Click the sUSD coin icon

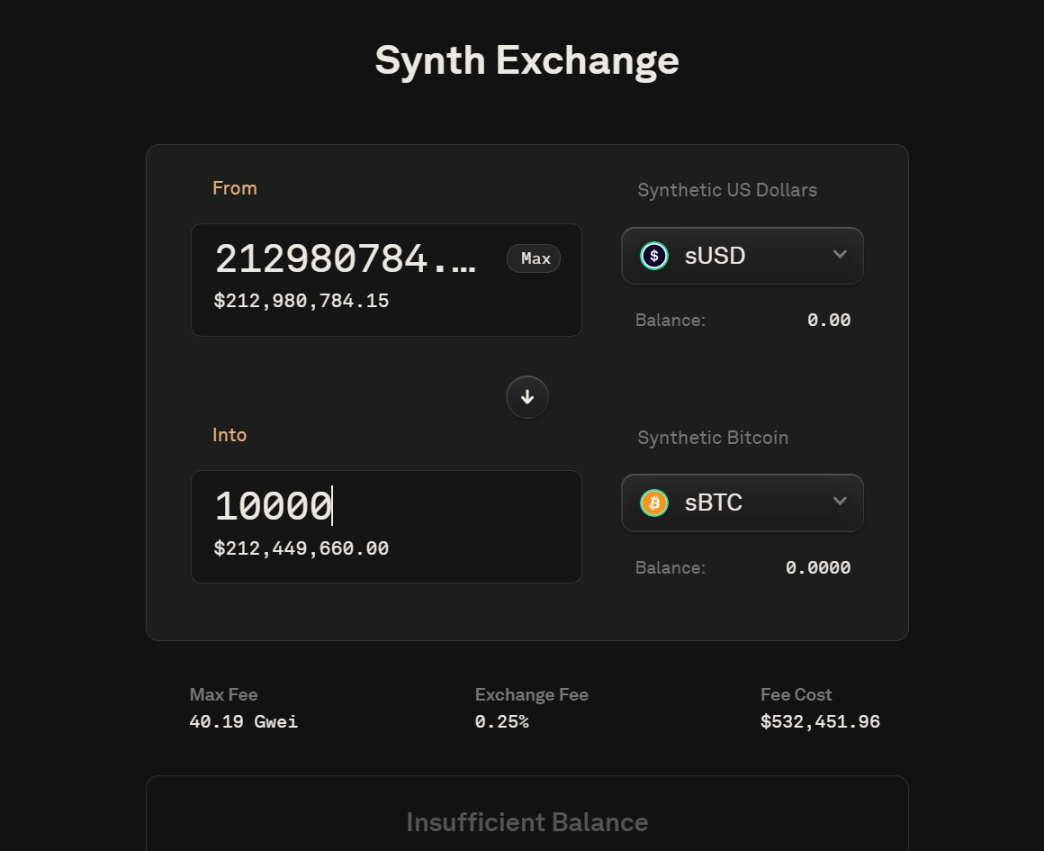[x=654, y=256]
